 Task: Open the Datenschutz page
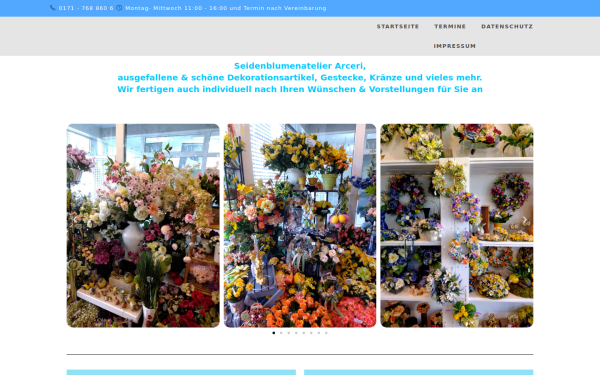point(507,26)
